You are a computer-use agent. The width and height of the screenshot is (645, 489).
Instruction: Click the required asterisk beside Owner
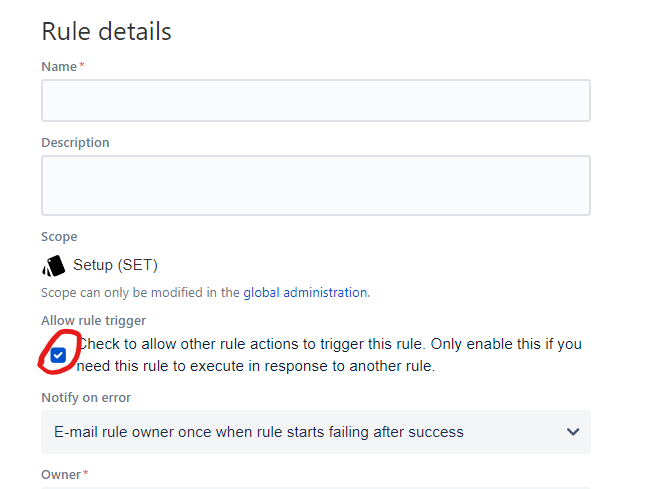pyautogui.click(x=86, y=474)
